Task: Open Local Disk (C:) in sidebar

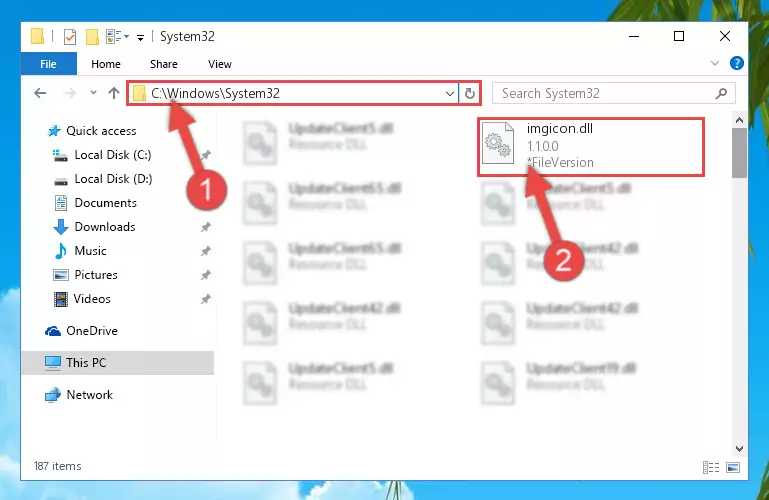Action: (x=113, y=155)
